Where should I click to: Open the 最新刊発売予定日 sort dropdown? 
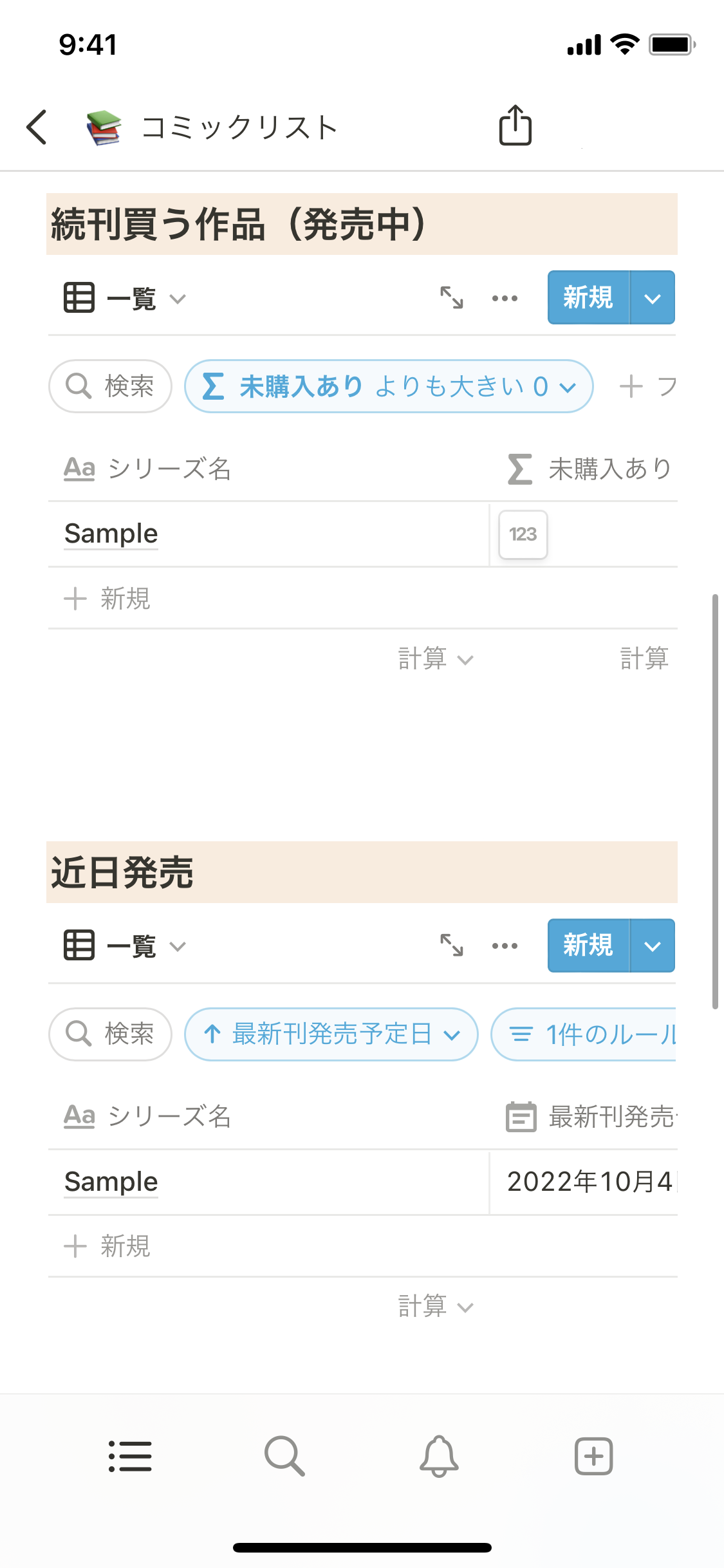[x=331, y=1034]
